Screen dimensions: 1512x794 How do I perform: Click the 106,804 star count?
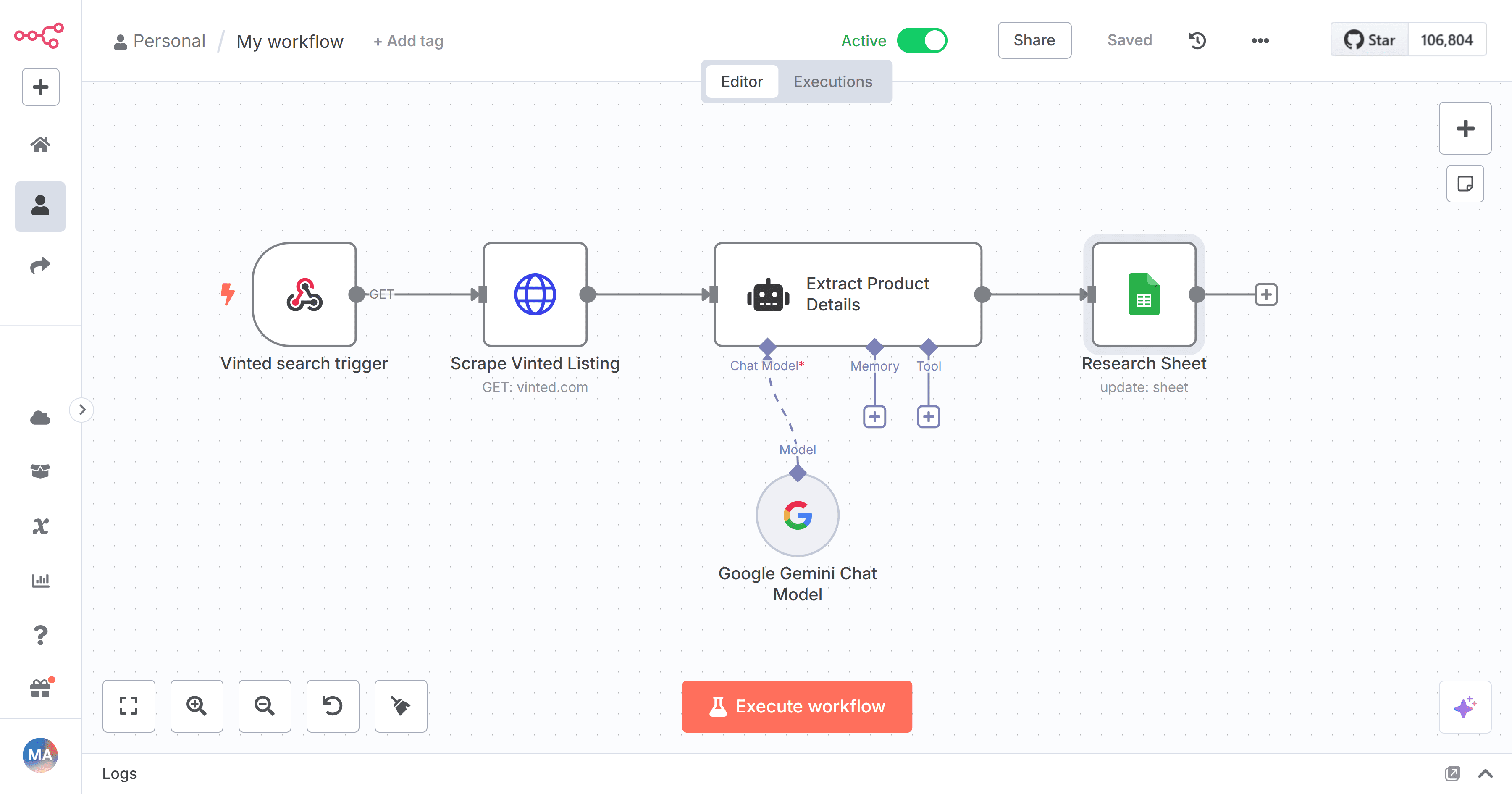point(1447,40)
